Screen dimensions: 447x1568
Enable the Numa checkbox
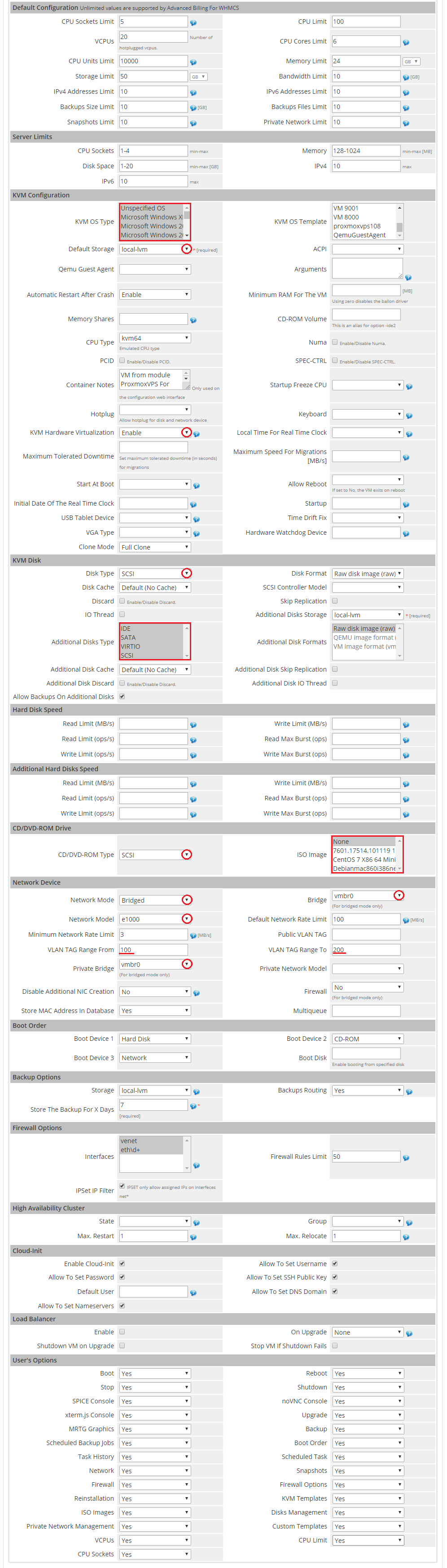pos(335,342)
